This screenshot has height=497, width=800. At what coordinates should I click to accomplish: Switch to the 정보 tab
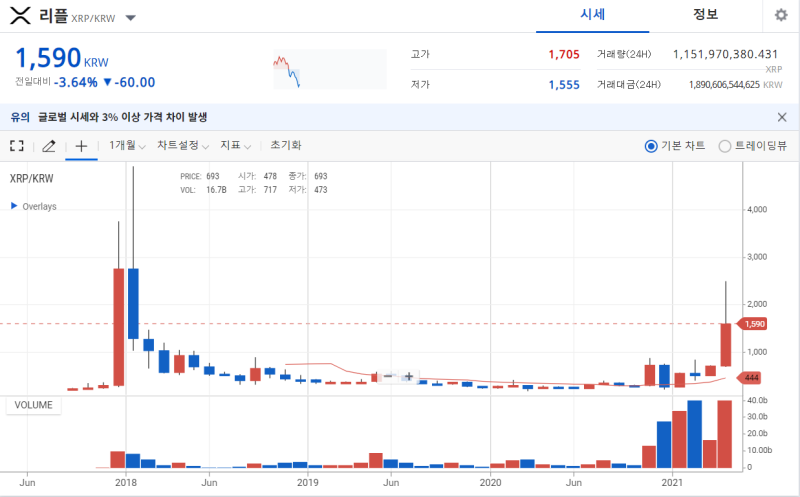point(705,15)
